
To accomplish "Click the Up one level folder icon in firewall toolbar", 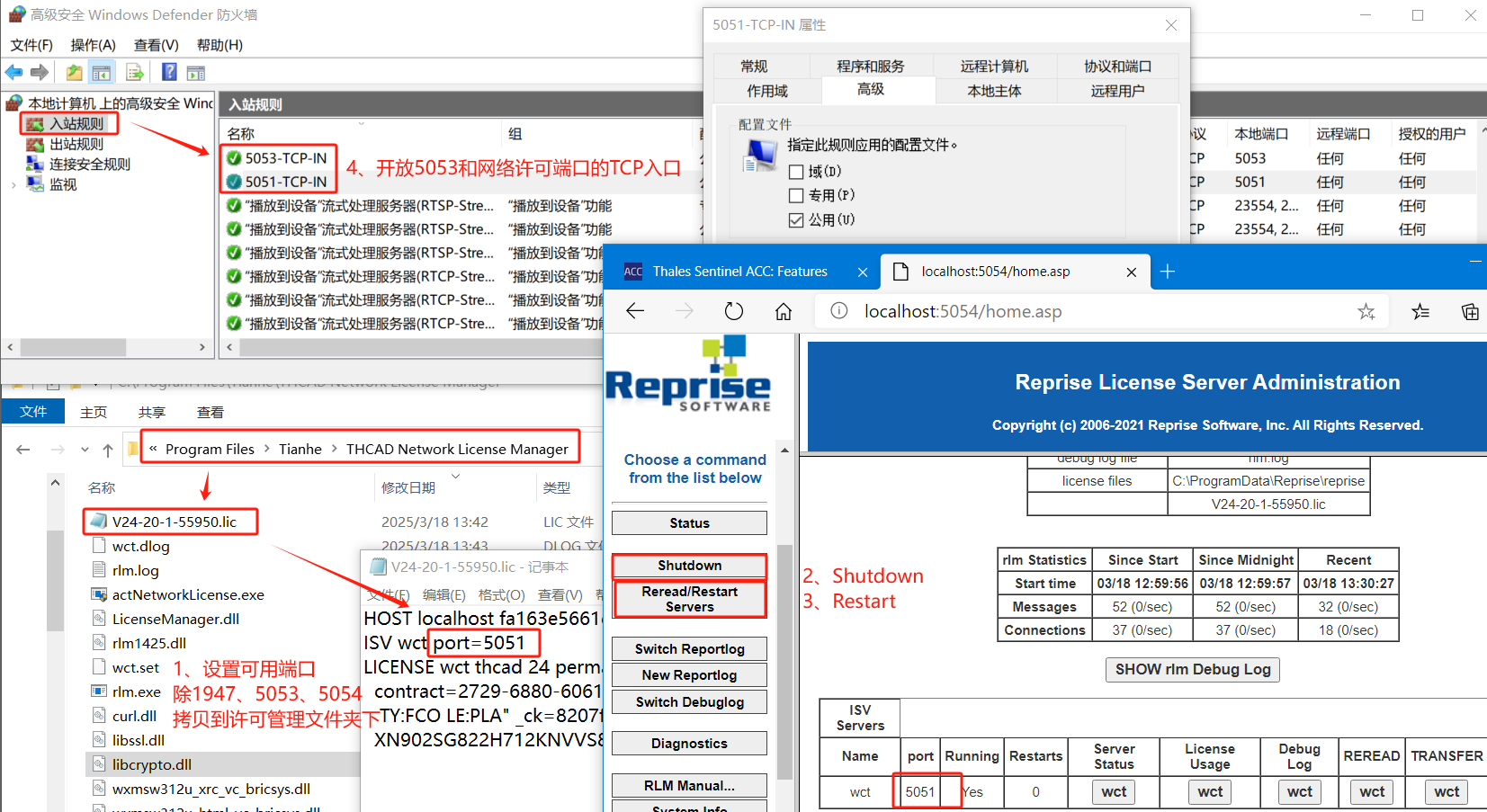I will (x=74, y=73).
